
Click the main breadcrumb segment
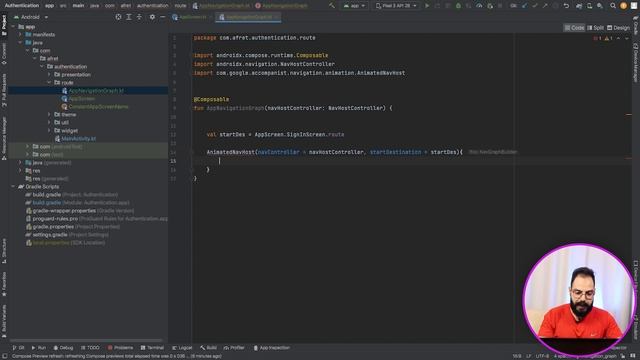(78, 6)
